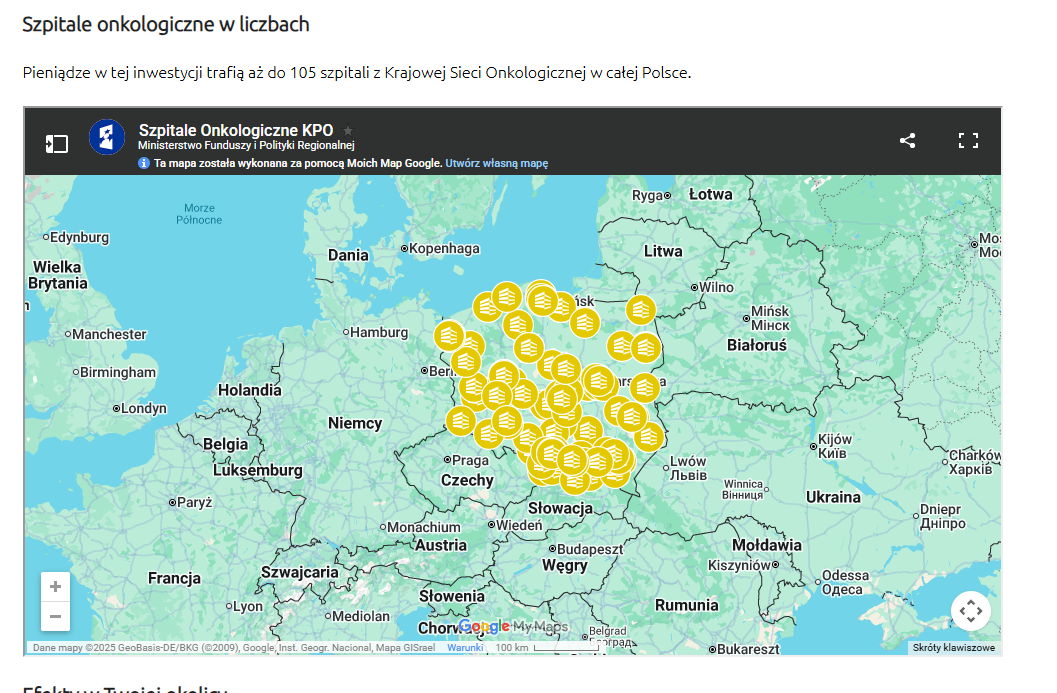Star the Szpitale Onkologiczne KPO map
The image size is (1057, 693).
click(348, 130)
